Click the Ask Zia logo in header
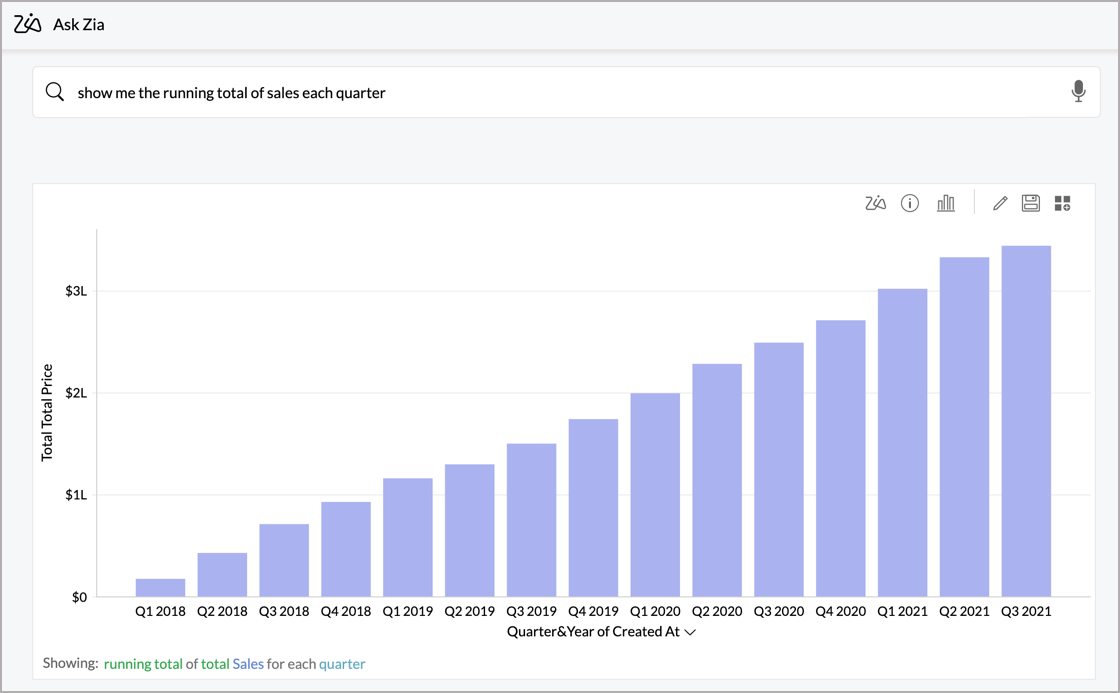1120x693 pixels. (28, 24)
